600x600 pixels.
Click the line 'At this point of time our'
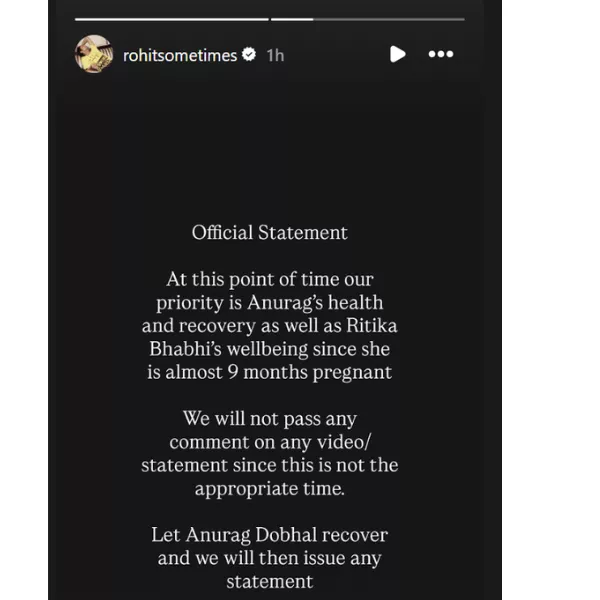click(270, 279)
